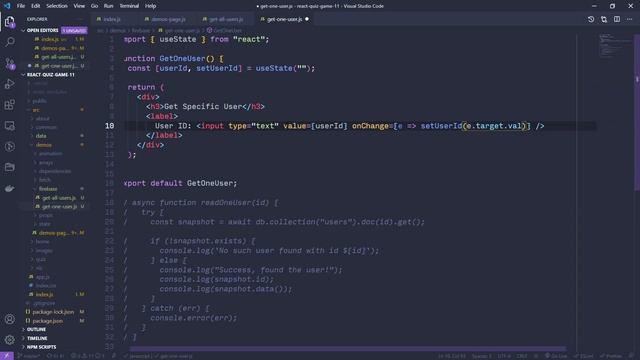
Task: Click the vertical scrollbar of the editor
Action: coord(637,112)
